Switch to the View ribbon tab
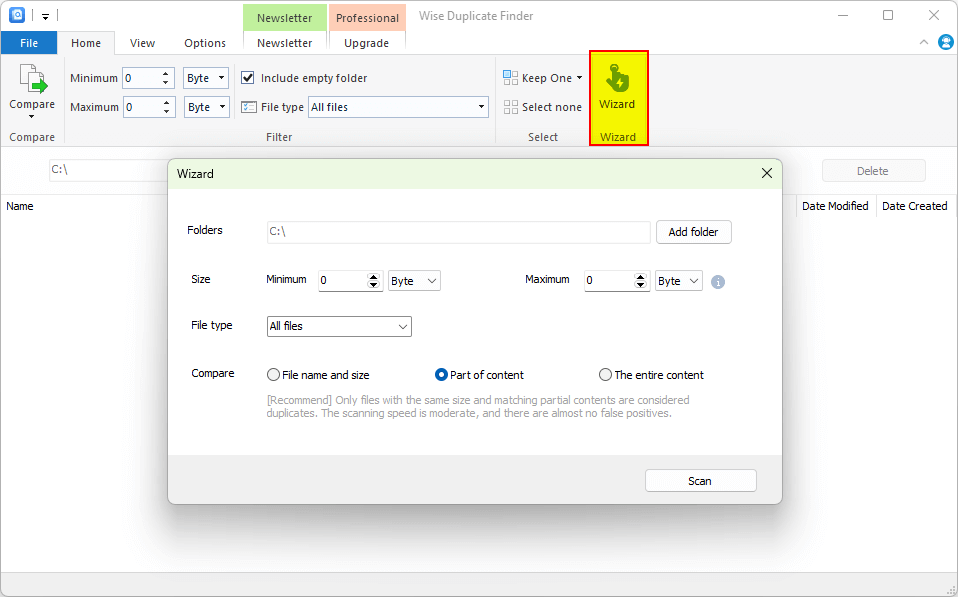 click(x=142, y=43)
